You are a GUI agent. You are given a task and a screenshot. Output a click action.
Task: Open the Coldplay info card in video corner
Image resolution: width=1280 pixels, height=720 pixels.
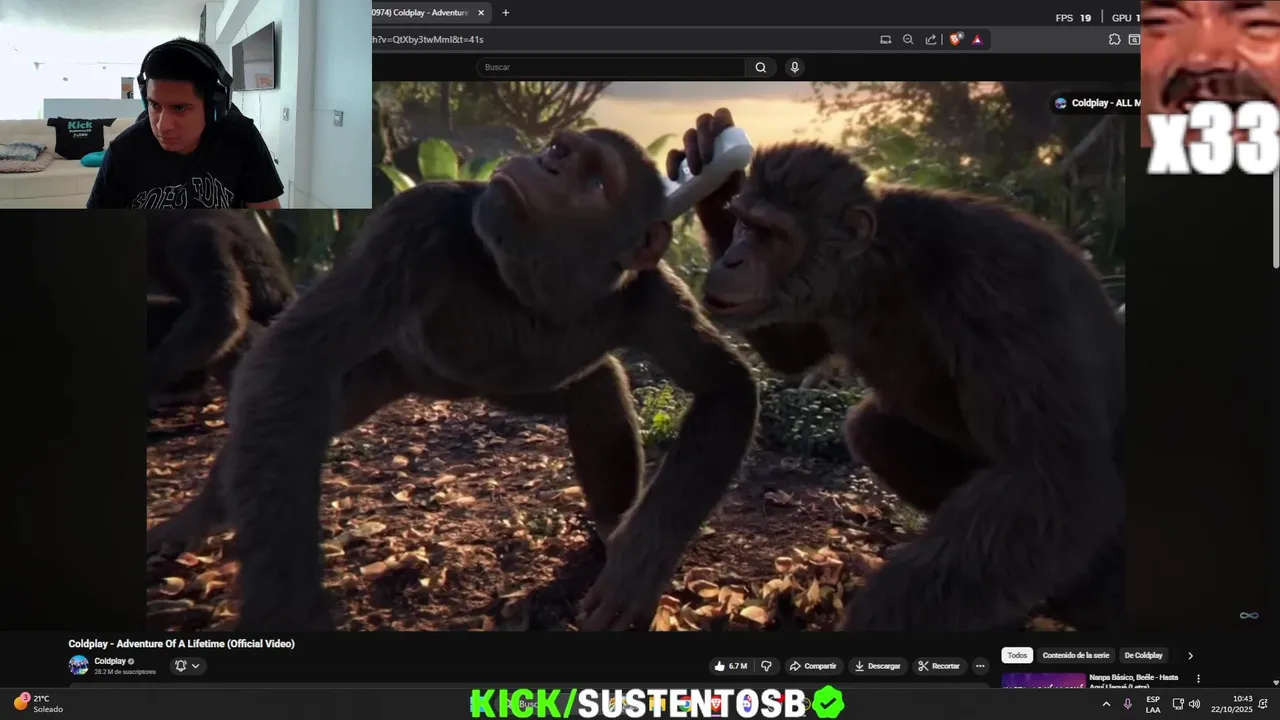tap(1097, 103)
